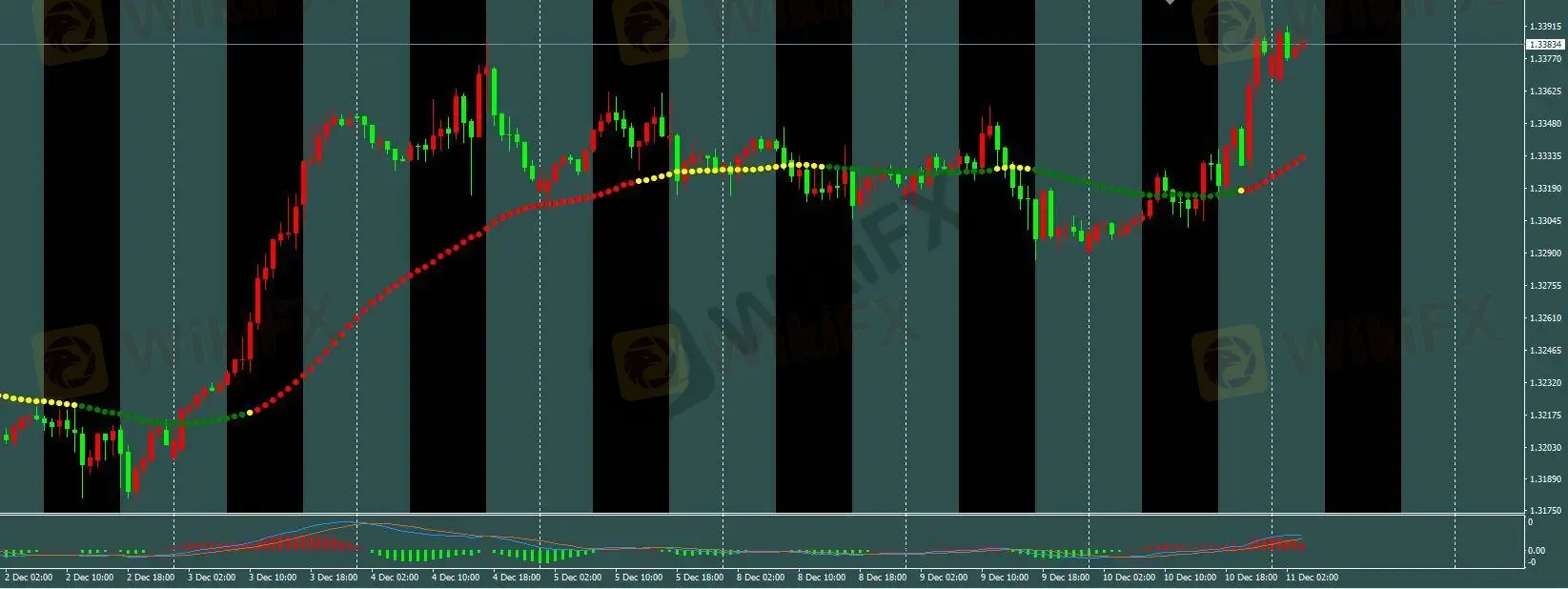
Task: Pick the 1.33045 price scale label
Action: [1545, 221]
